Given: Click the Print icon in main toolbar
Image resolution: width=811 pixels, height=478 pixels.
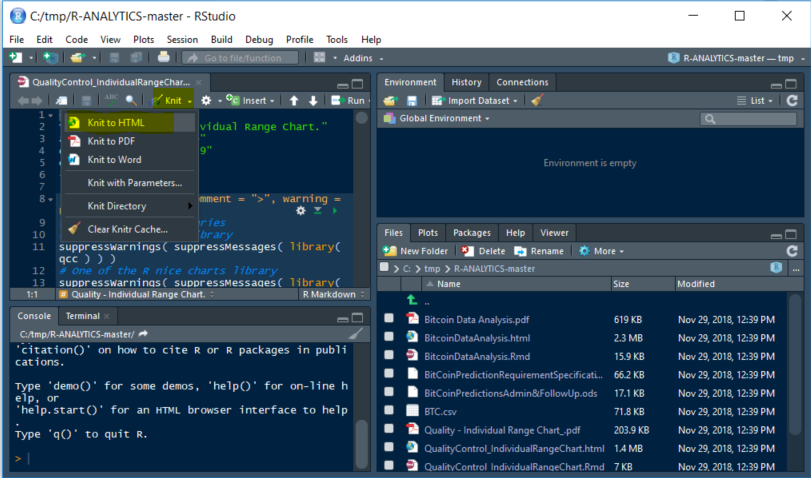Looking at the screenshot, I should (163, 57).
